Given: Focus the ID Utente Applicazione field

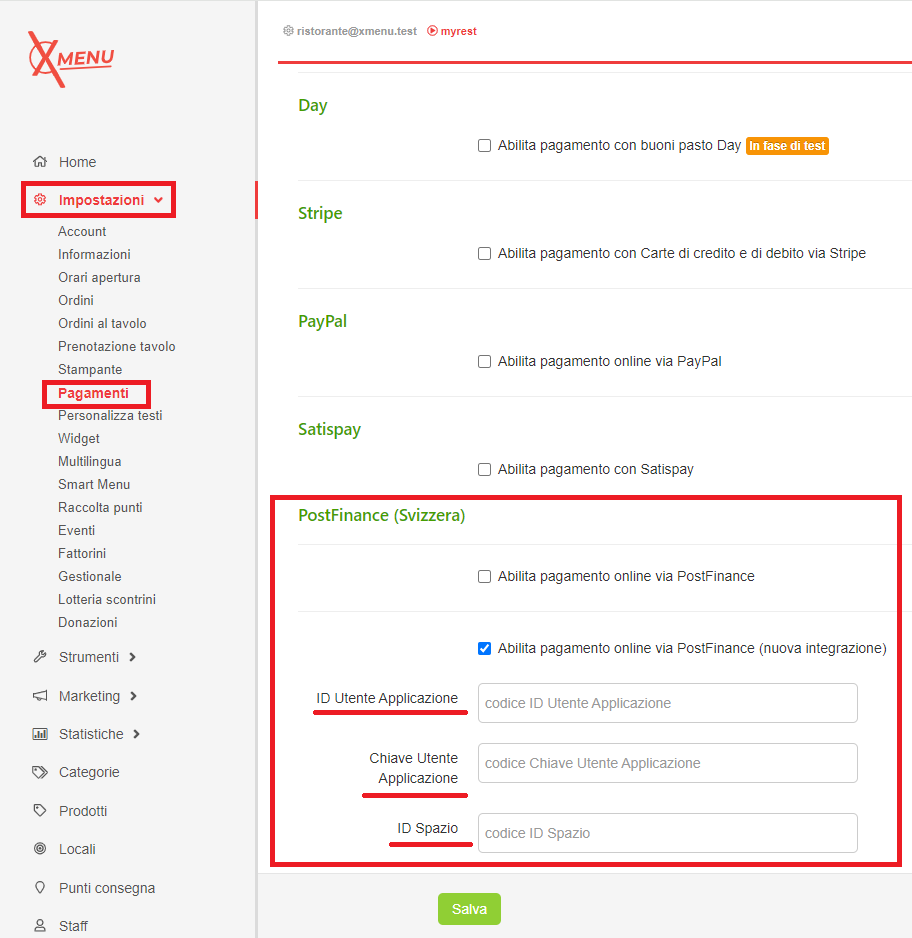Looking at the screenshot, I should click(x=667, y=703).
